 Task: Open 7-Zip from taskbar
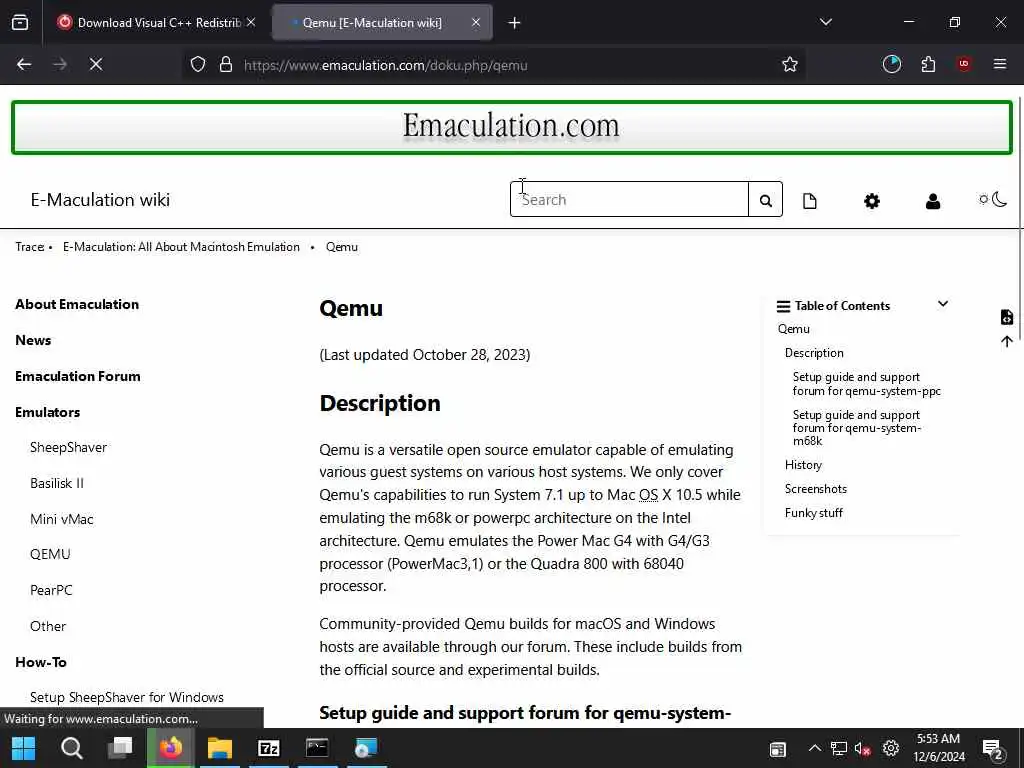tap(268, 748)
